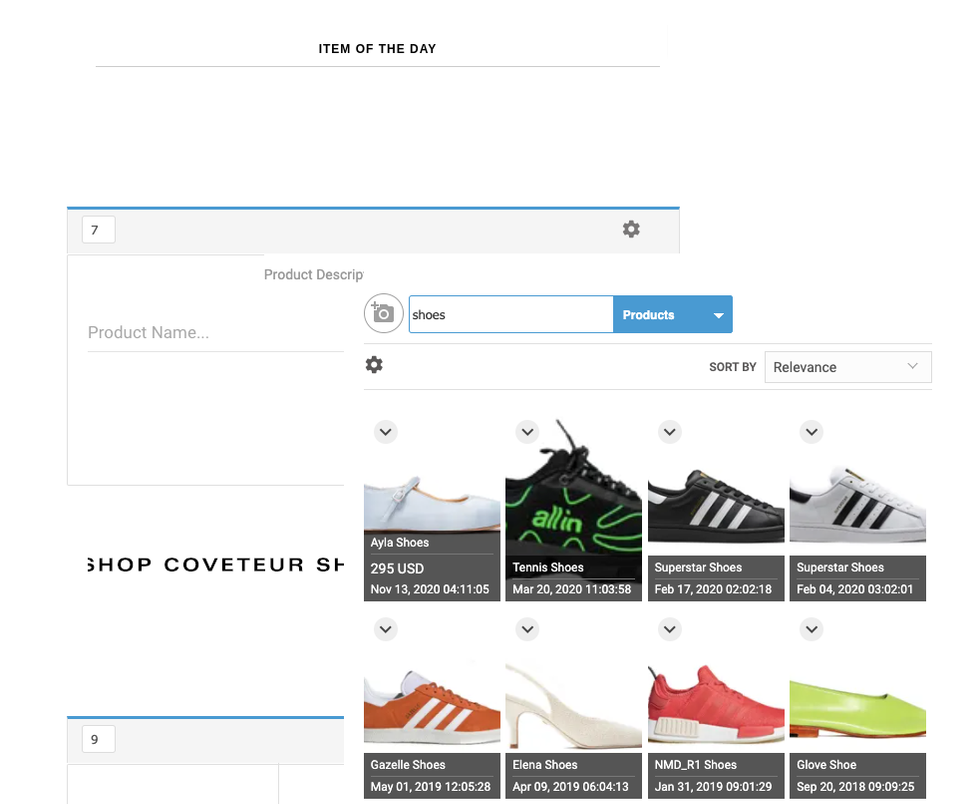The image size is (980, 804).
Task: Pick the red NMD_R1 Shoes thumbnail
Action: [716, 705]
